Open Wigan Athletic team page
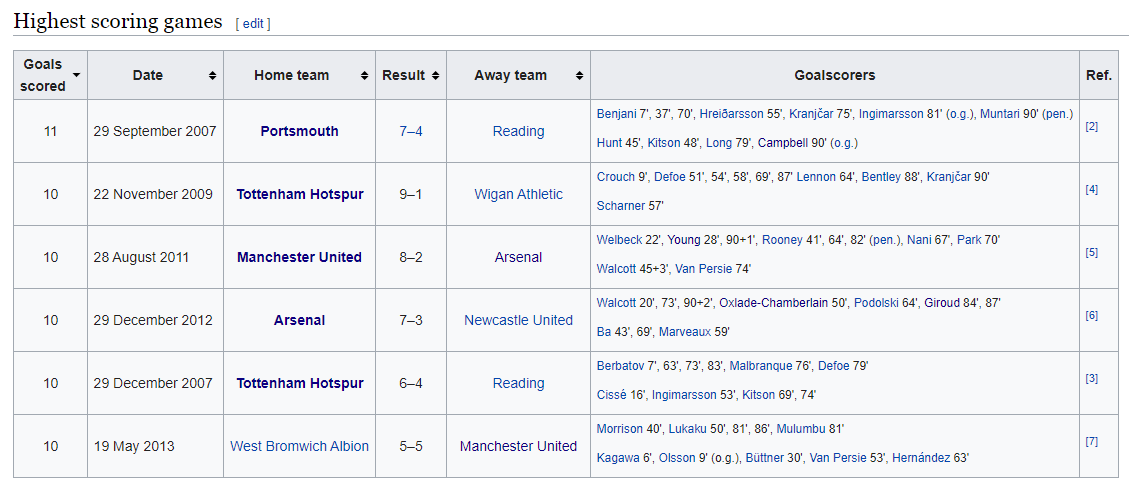The image size is (1129, 478). click(x=518, y=194)
